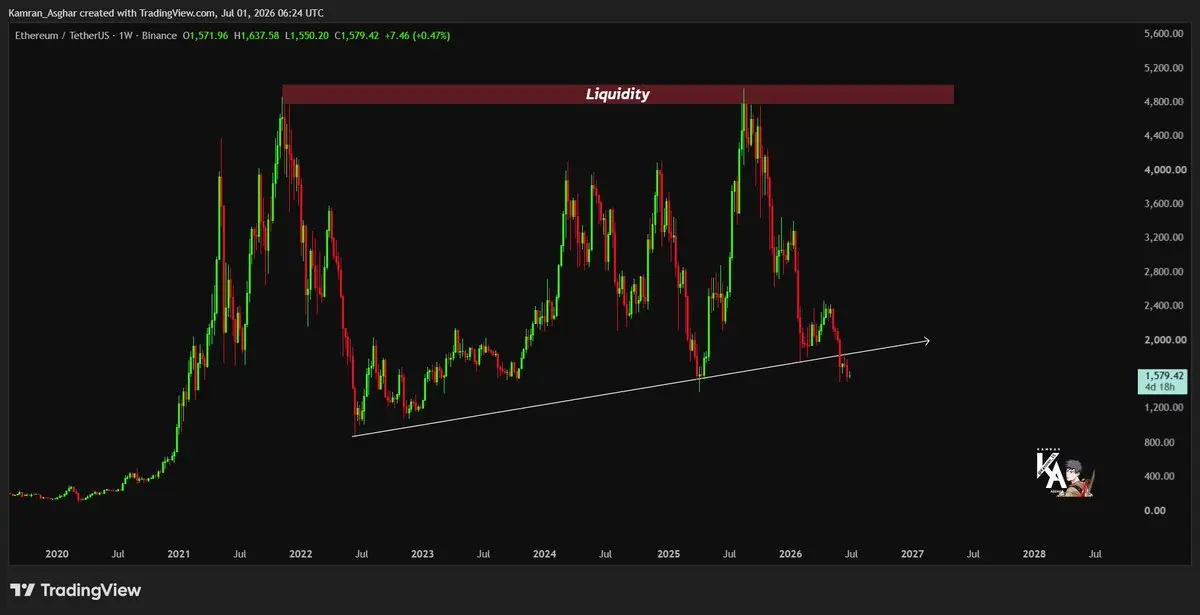Click the 4,000.00 price axis label
This screenshot has height=615, width=1200.
point(1163,170)
